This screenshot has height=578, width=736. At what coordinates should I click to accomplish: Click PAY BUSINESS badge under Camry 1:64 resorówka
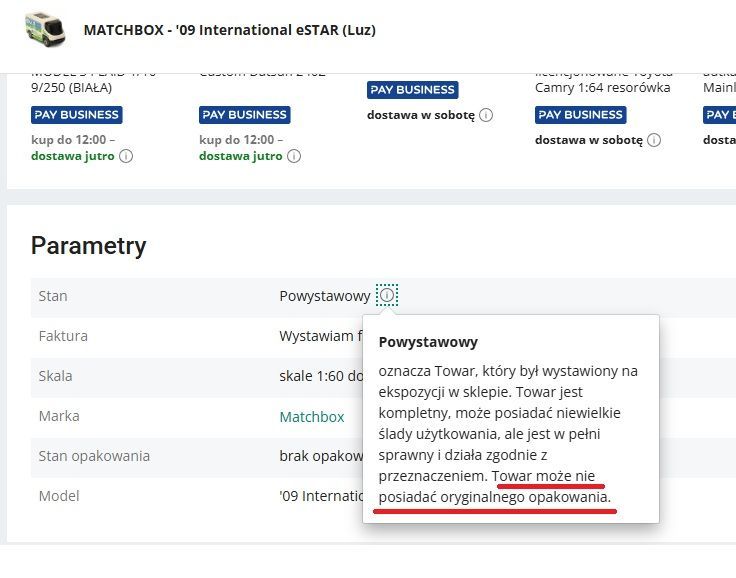point(580,115)
